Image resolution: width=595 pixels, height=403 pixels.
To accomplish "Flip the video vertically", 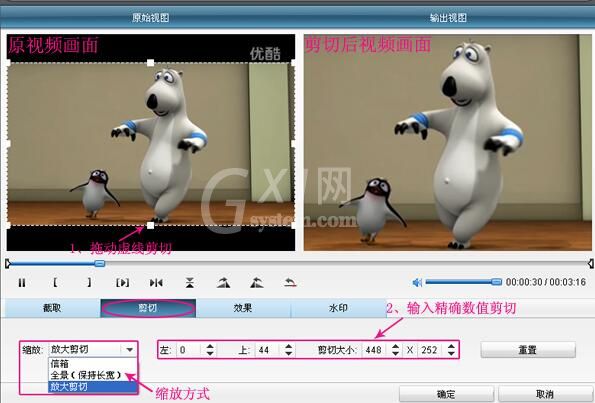I will coord(190,283).
